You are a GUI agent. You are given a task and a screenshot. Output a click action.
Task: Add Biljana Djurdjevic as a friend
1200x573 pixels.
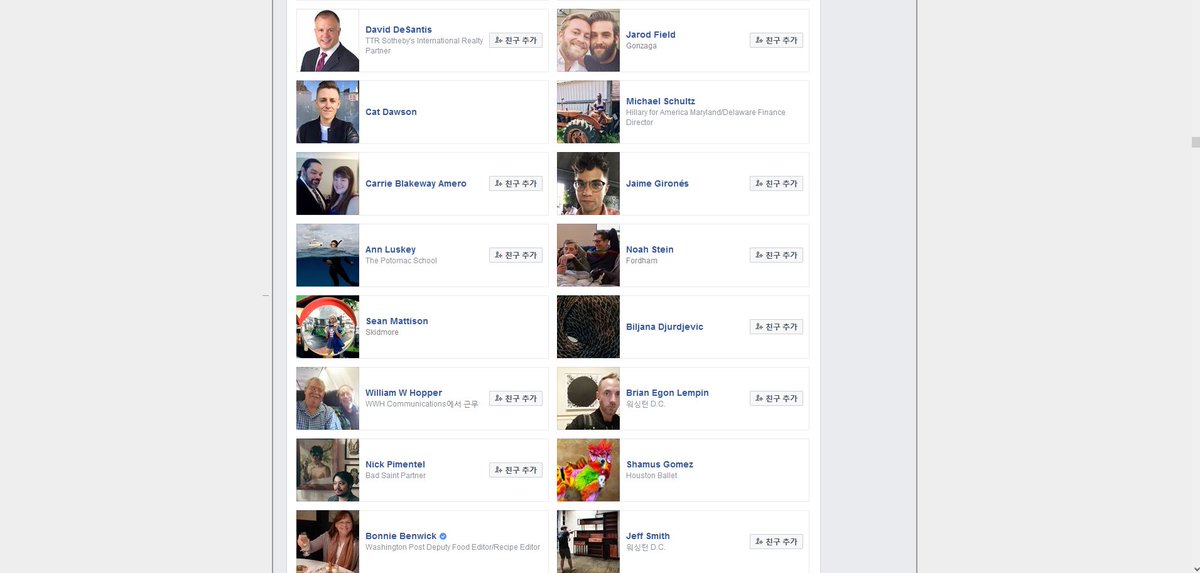(x=777, y=326)
